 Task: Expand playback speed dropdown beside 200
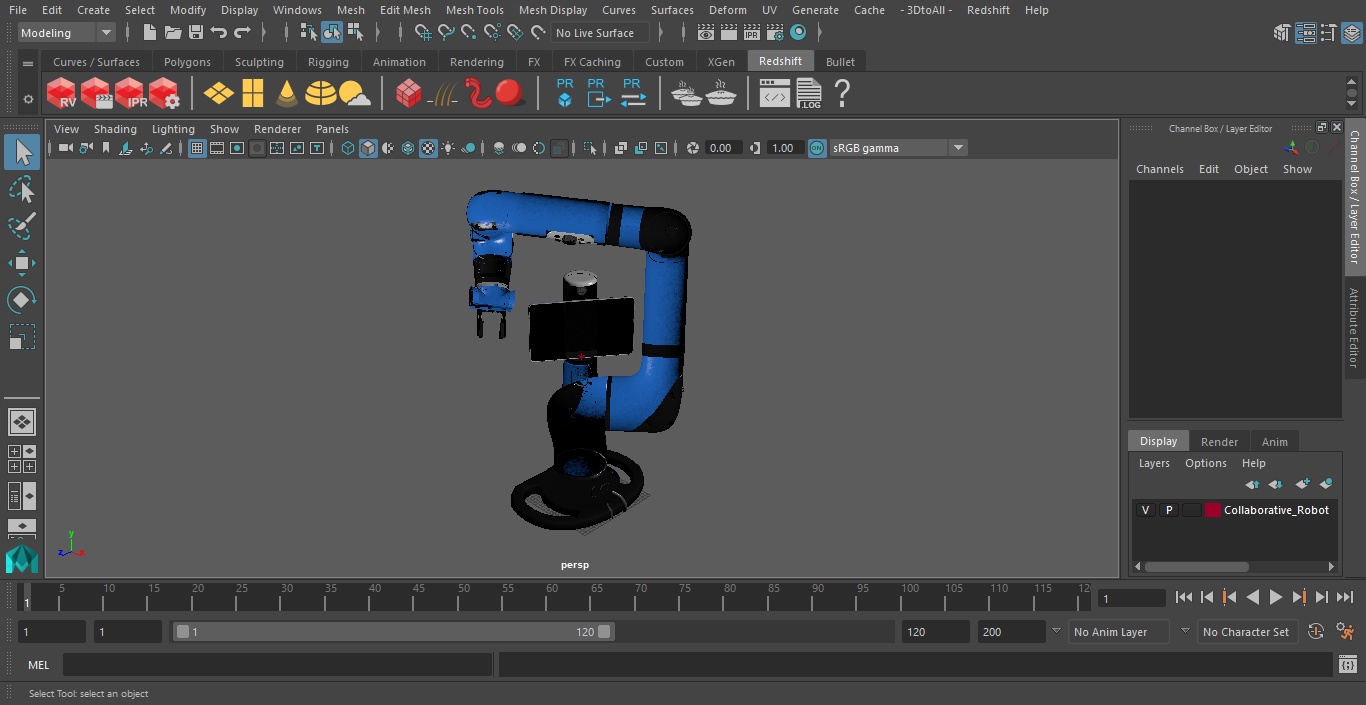pyautogui.click(x=1055, y=631)
